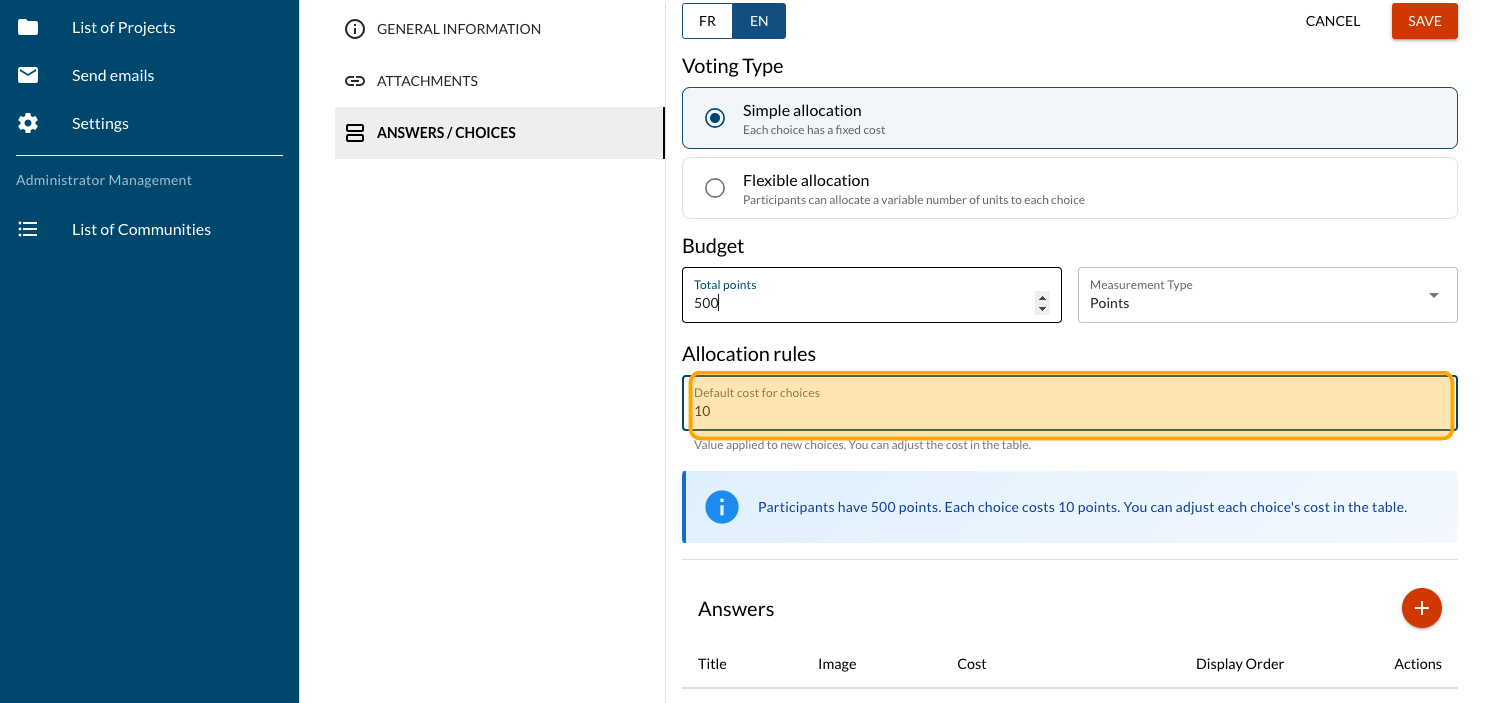Viewport: 1511px width, 703px height.
Task: Click the list icon beside List of Communities
Action: pyautogui.click(x=28, y=229)
